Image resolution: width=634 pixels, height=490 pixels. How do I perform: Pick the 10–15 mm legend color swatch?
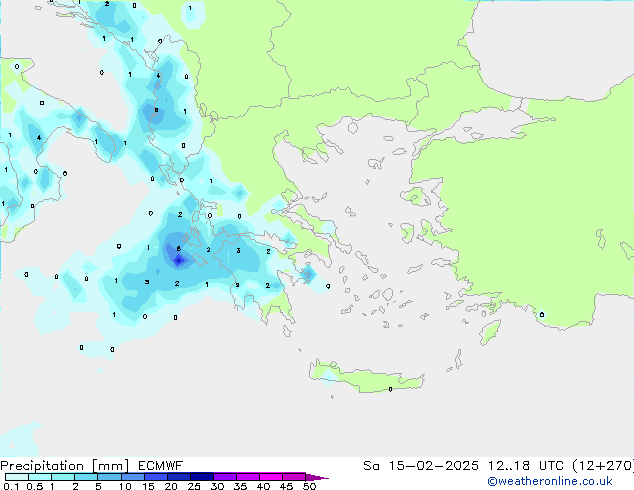(132, 477)
